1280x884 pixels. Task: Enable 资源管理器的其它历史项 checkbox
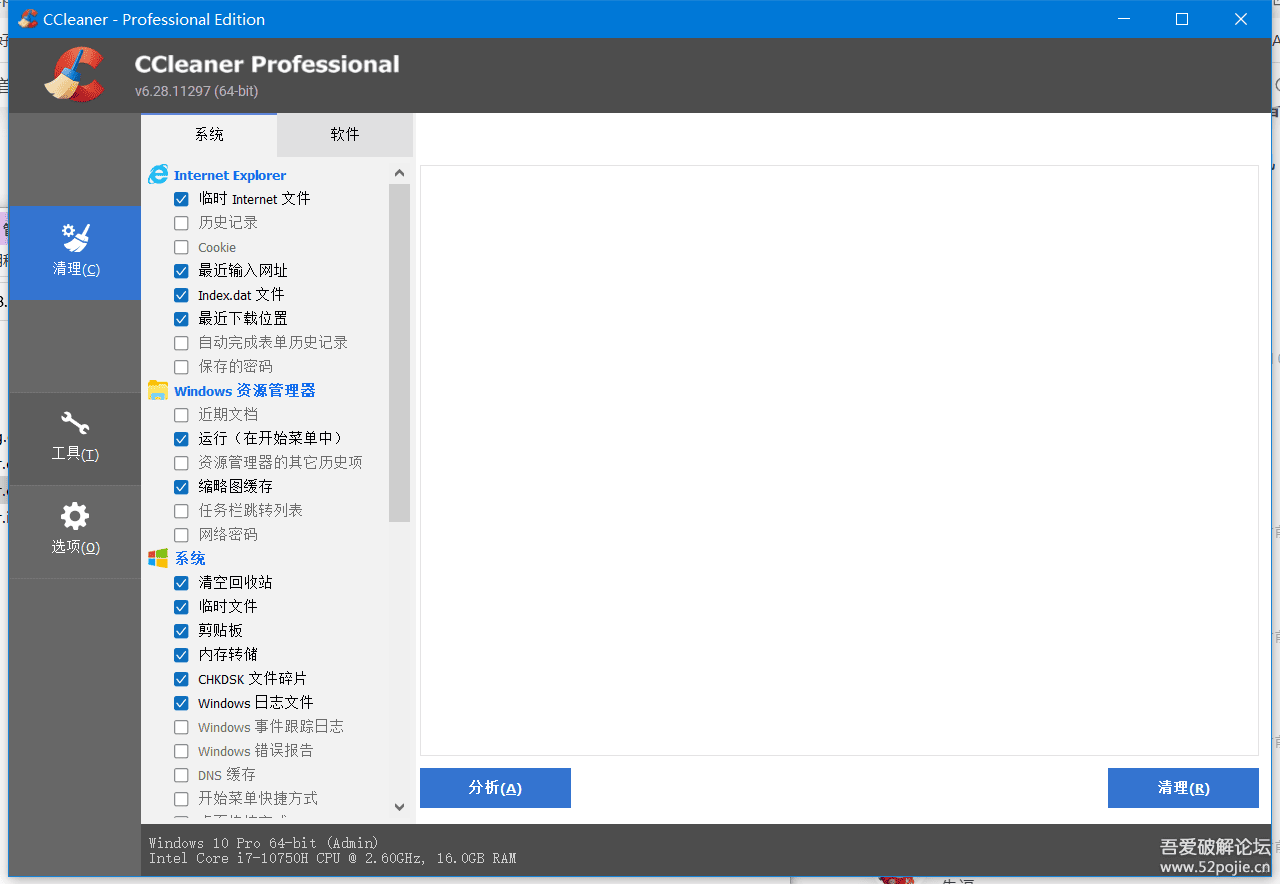click(x=181, y=463)
